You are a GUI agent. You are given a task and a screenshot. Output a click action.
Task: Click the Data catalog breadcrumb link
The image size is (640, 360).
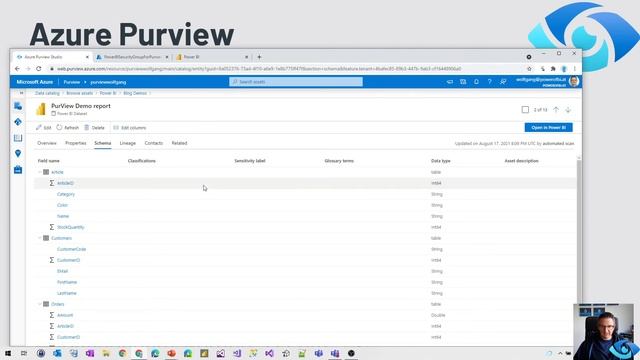[47, 93]
